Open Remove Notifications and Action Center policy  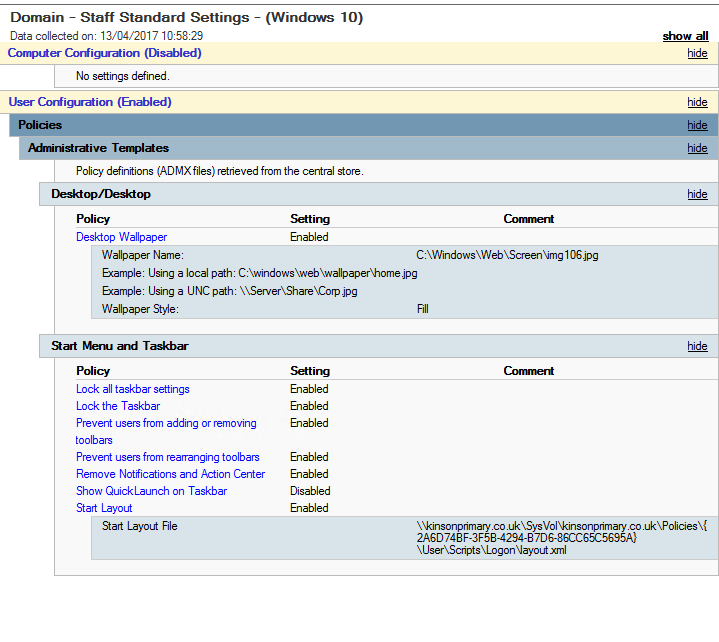pyautogui.click(x=171, y=474)
